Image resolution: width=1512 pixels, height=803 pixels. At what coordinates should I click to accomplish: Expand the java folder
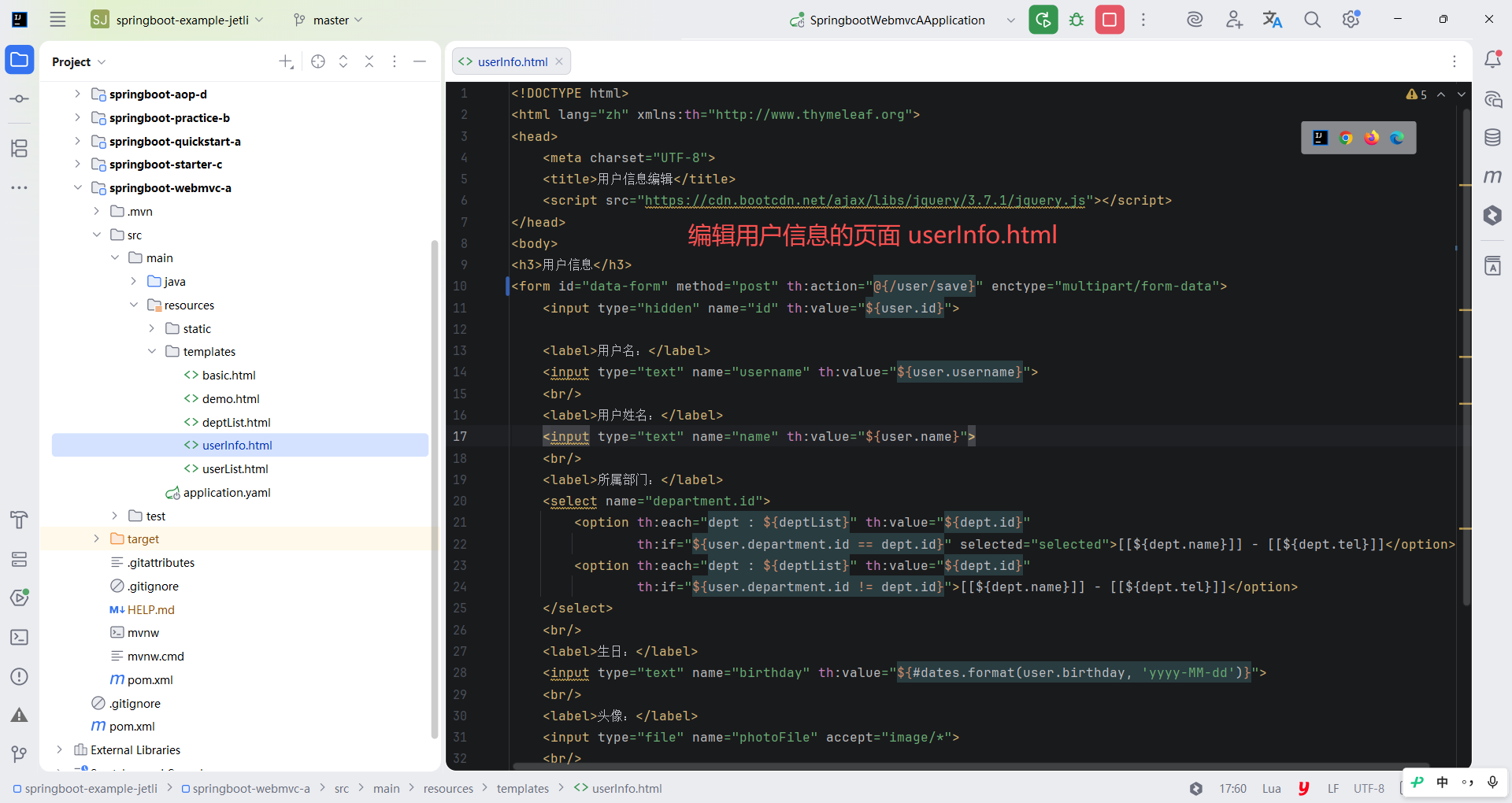(x=134, y=281)
